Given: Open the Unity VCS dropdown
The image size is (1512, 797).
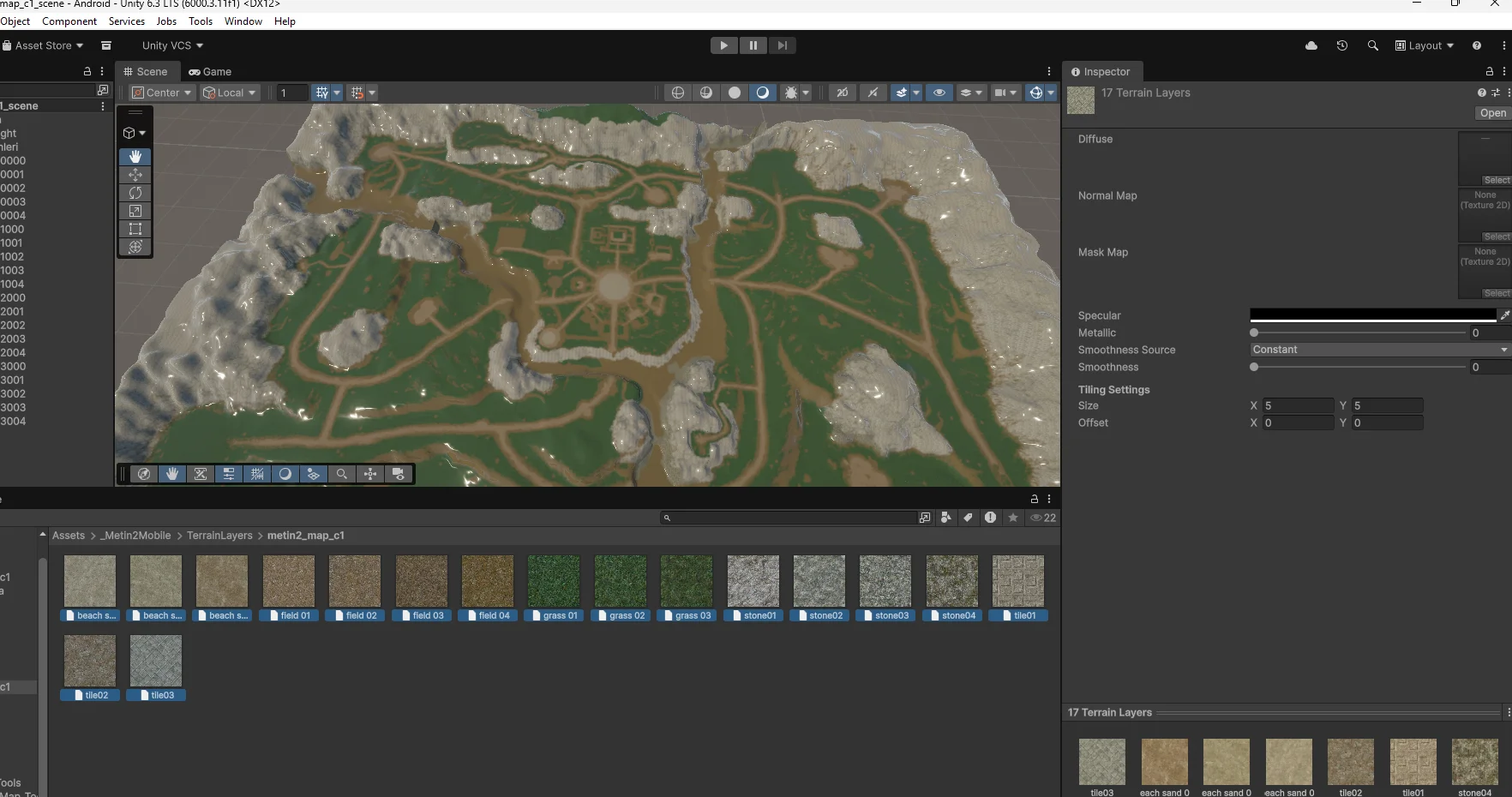Looking at the screenshot, I should 172,45.
